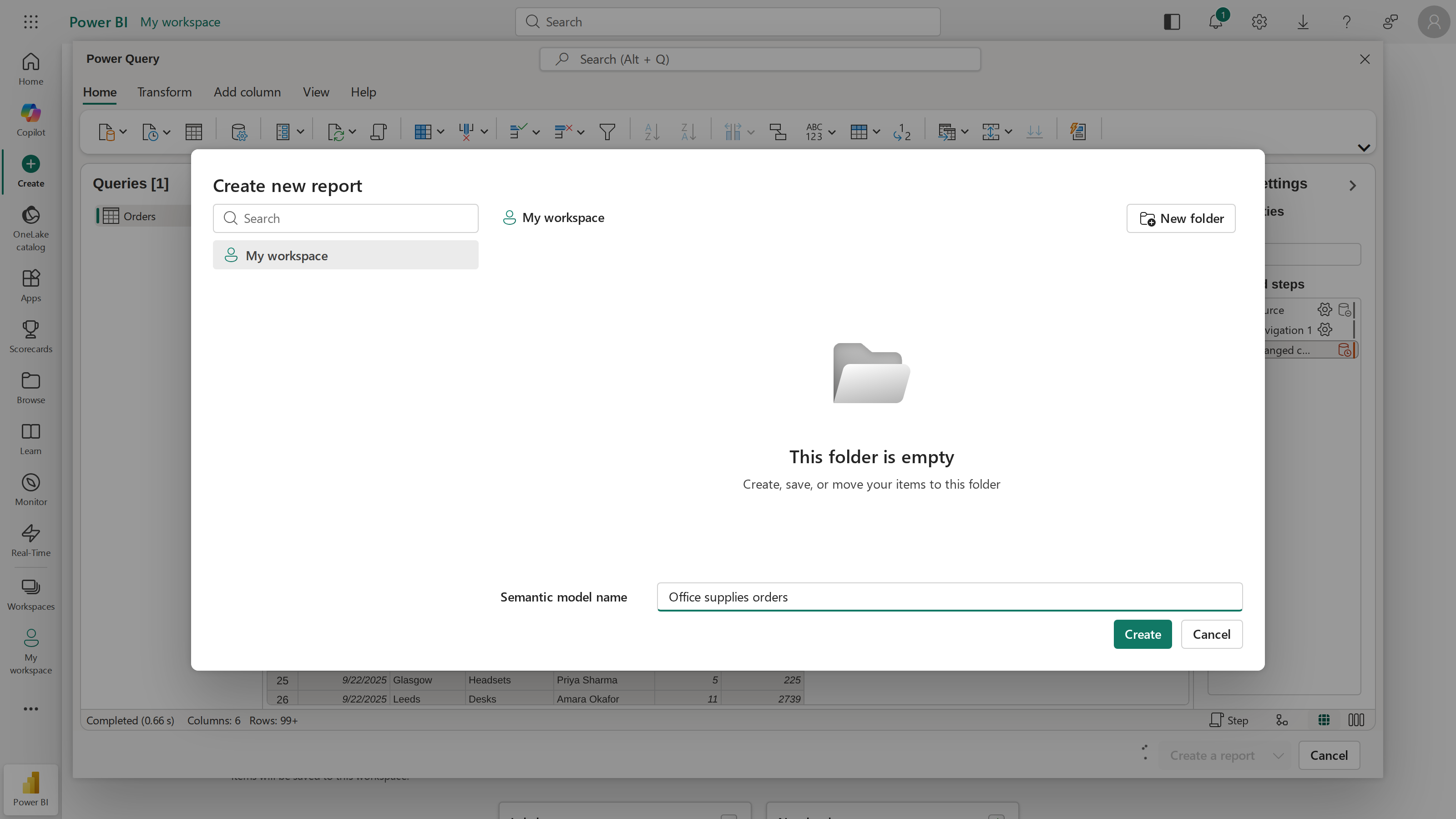Switch to the Transform ribbon tab
Viewport: 1456px width, 819px height.
(x=164, y=92)
